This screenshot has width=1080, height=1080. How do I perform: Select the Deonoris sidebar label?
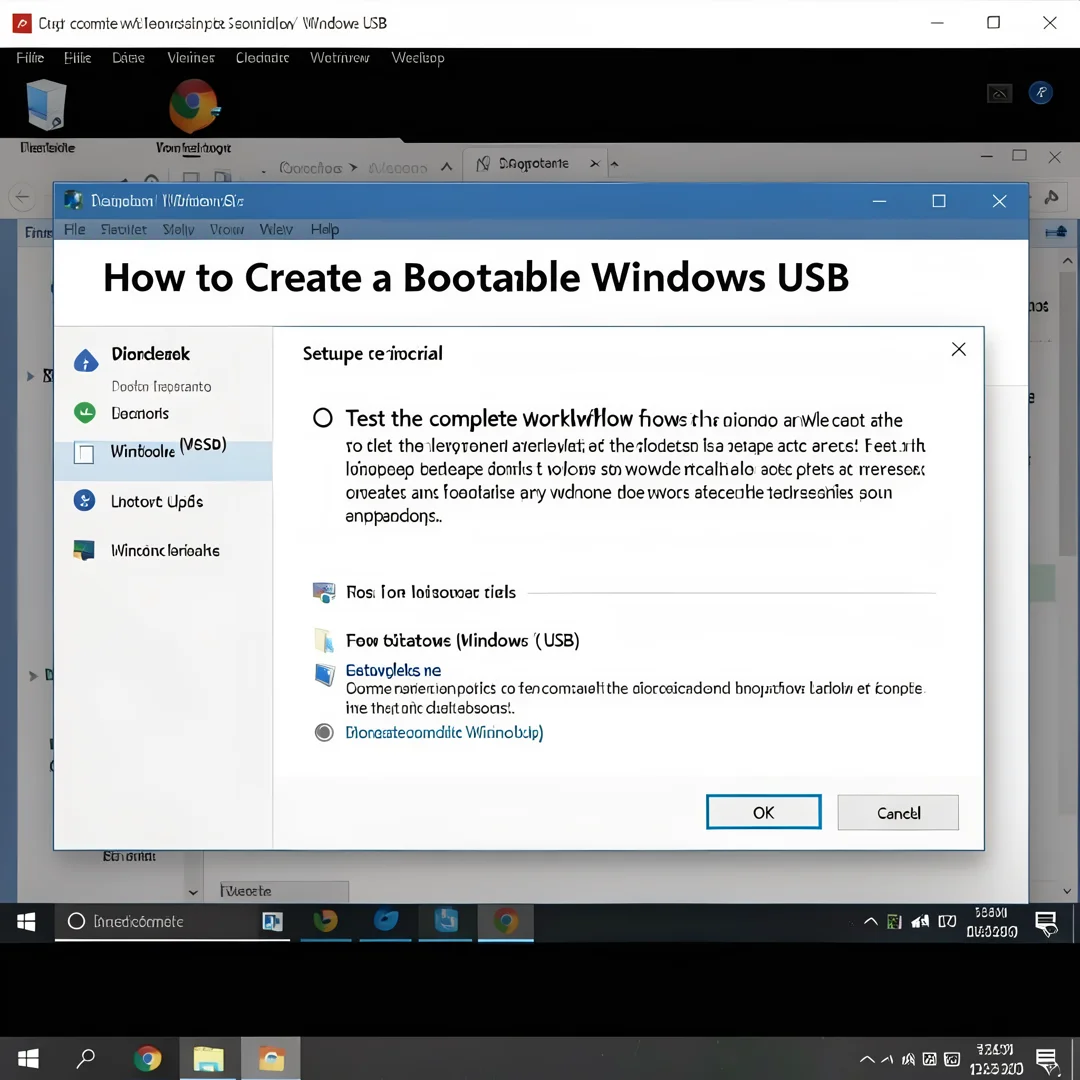tap(140, 413)
